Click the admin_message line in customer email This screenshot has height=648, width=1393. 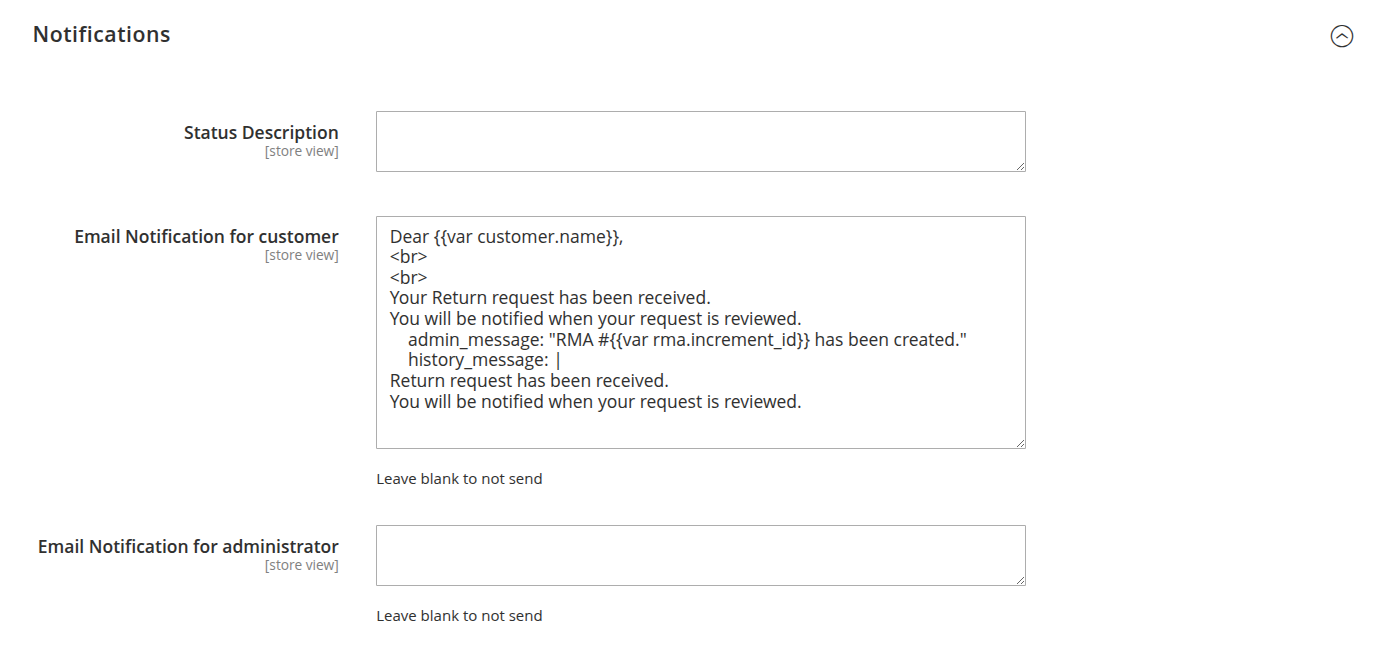(687, 340)
